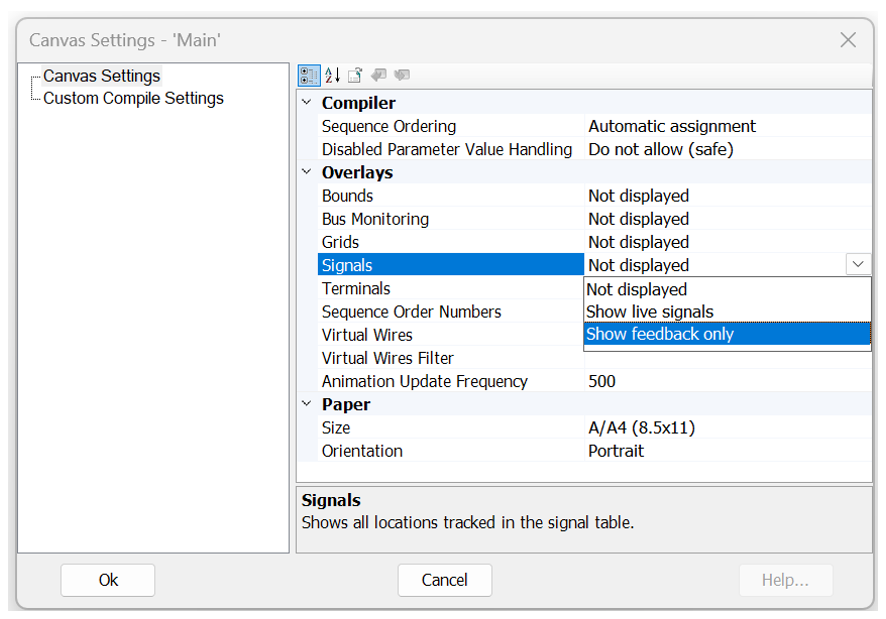Click the Signals dropdown arrow
The image size is (886, 619).
[858, 265]
